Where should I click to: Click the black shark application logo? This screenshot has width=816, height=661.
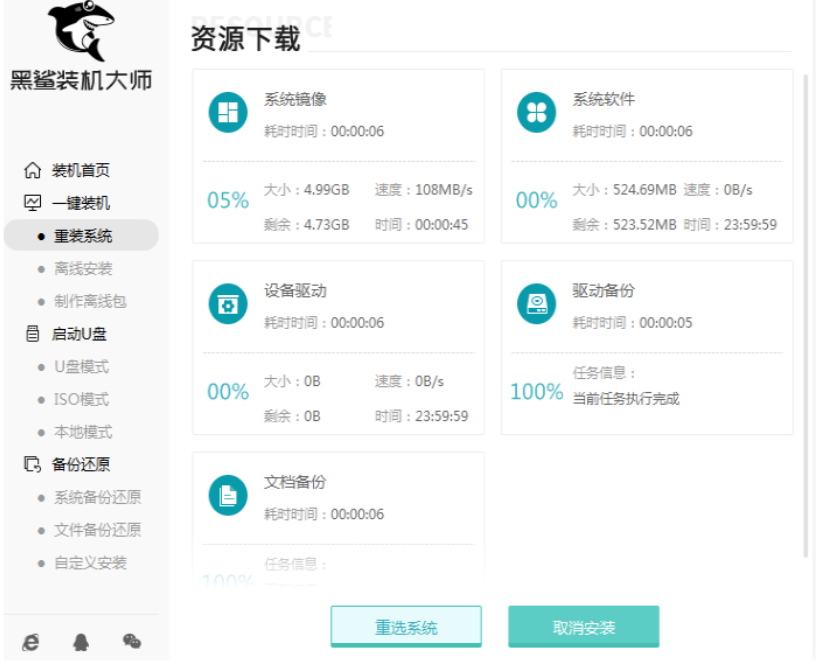(x=81, y=30)
